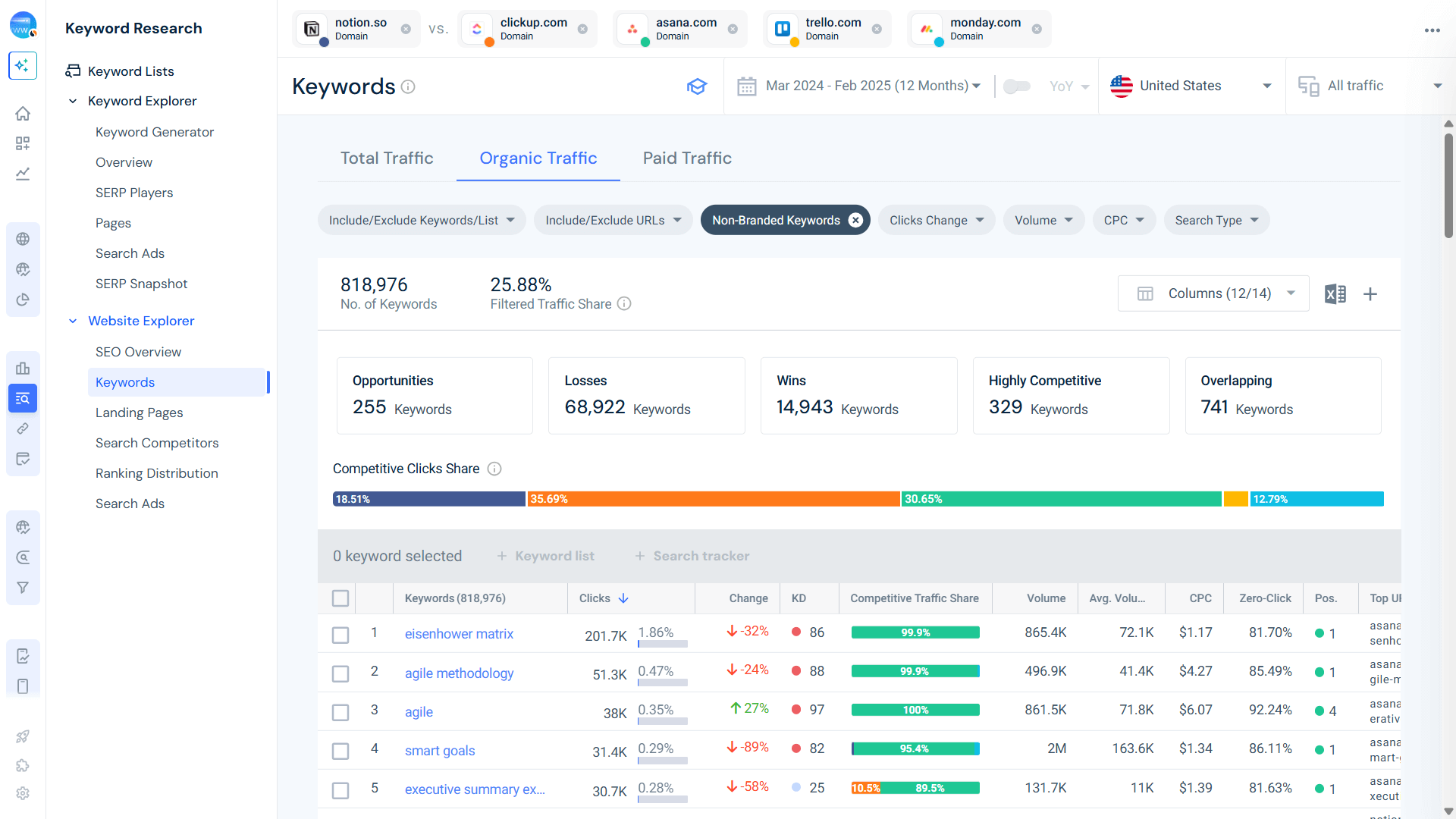Click the rocket icon in the sidebar
The width and height of the screenshot is (1456, 819).
23,736
